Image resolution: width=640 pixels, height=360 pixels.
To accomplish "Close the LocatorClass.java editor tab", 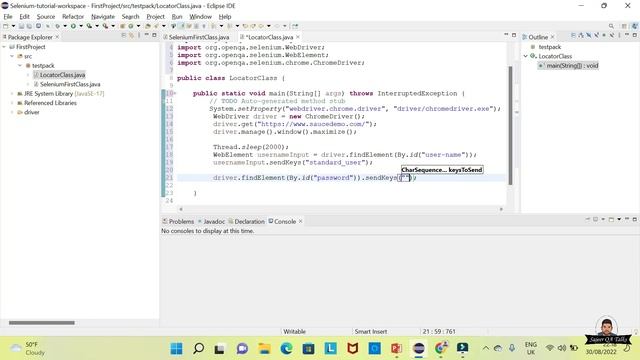I will tap(298, 37).
